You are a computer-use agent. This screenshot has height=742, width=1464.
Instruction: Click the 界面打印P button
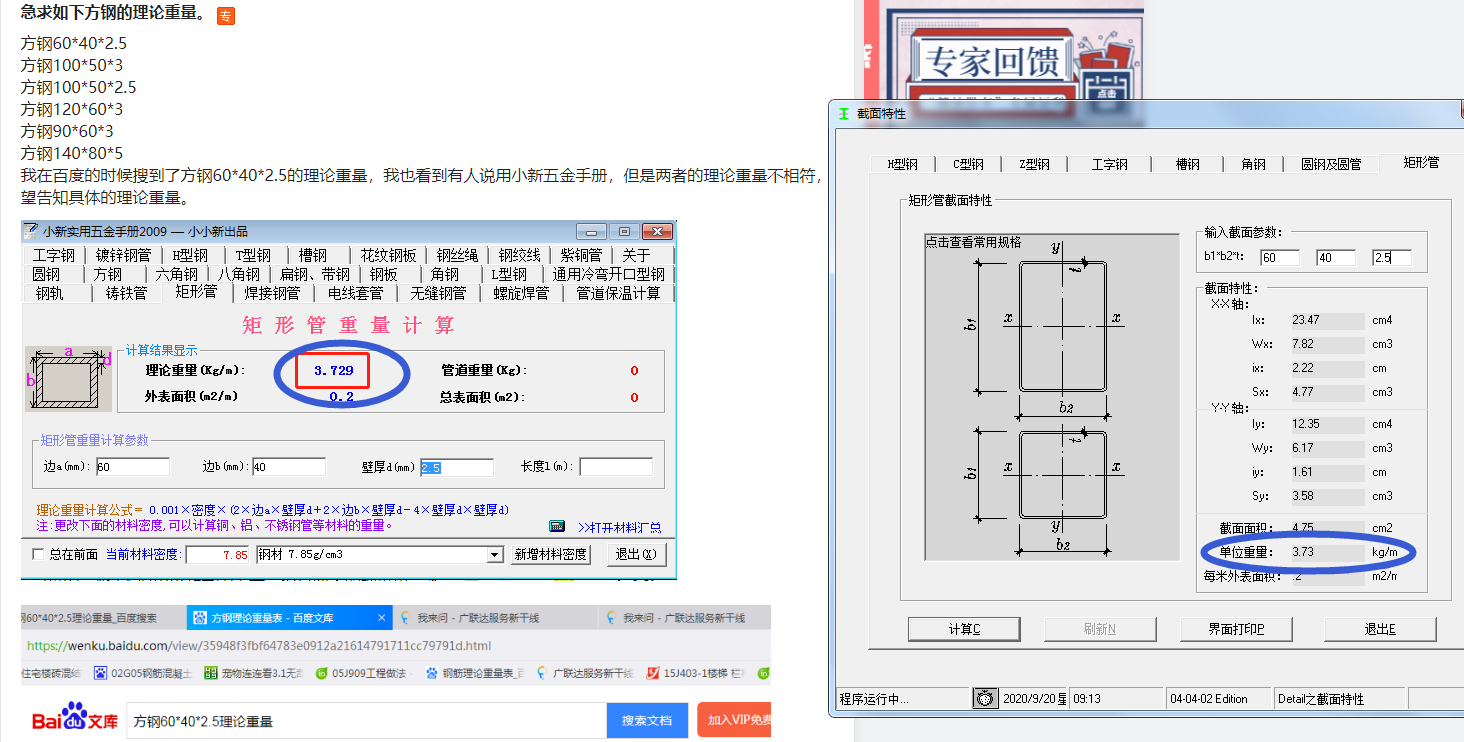pyautogui.click(x=1236, y=629)
